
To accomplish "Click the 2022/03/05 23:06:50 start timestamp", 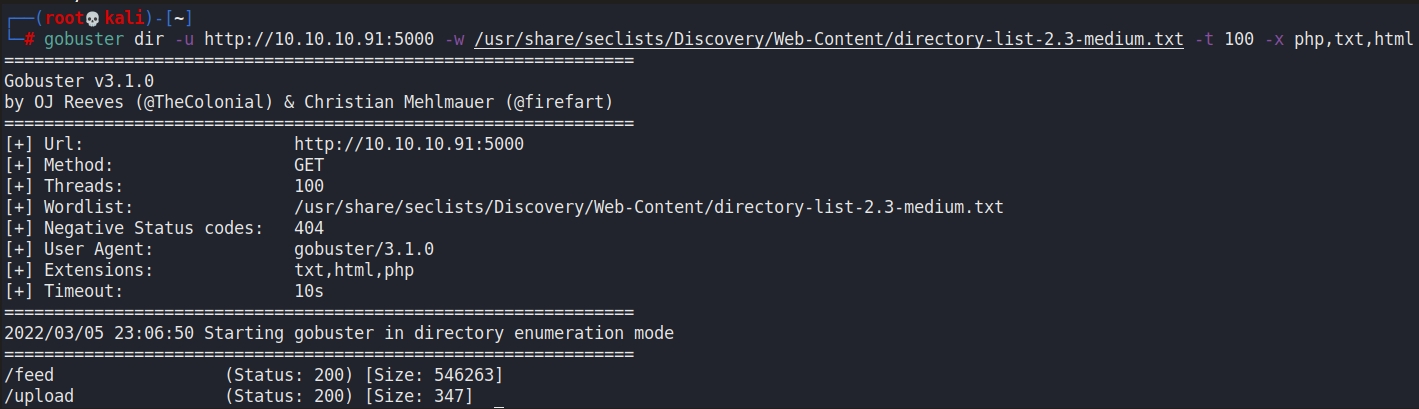I will 99,333.
